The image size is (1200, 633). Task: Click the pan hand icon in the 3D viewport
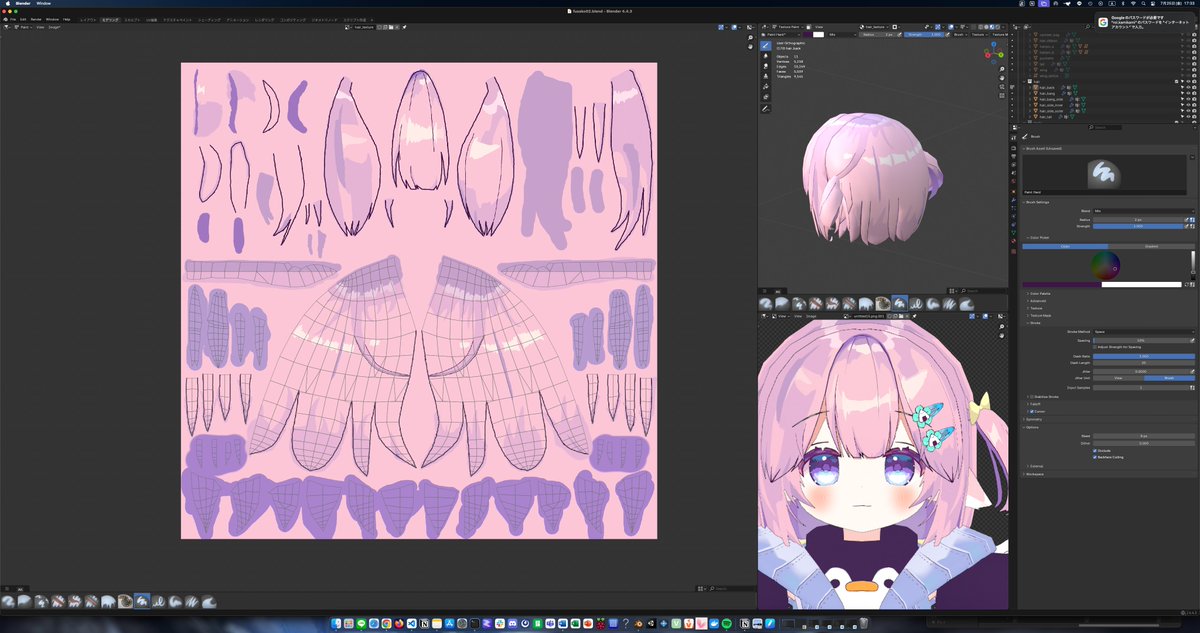[1002, 78]
